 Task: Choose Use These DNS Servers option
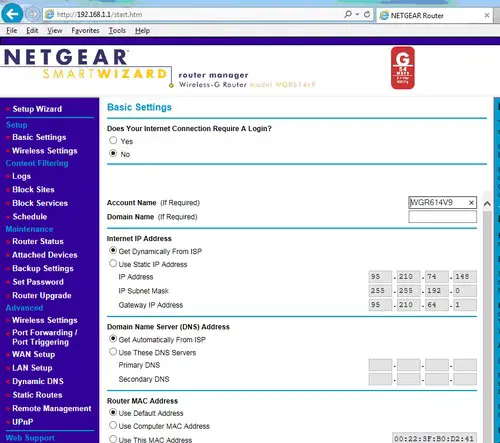[x=113, y=352]
